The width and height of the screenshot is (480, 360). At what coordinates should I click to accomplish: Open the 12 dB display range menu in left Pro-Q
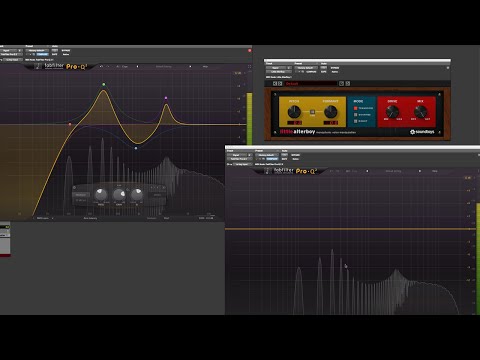coord(238,73)
